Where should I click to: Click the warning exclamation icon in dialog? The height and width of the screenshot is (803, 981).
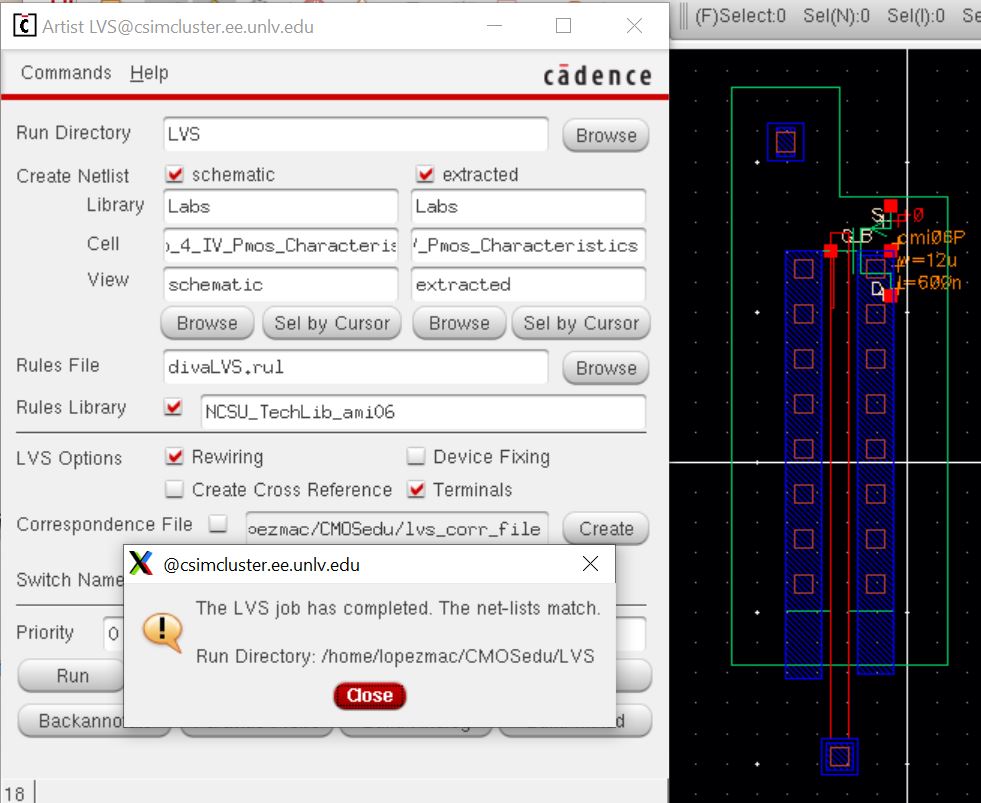coord(161,631)
